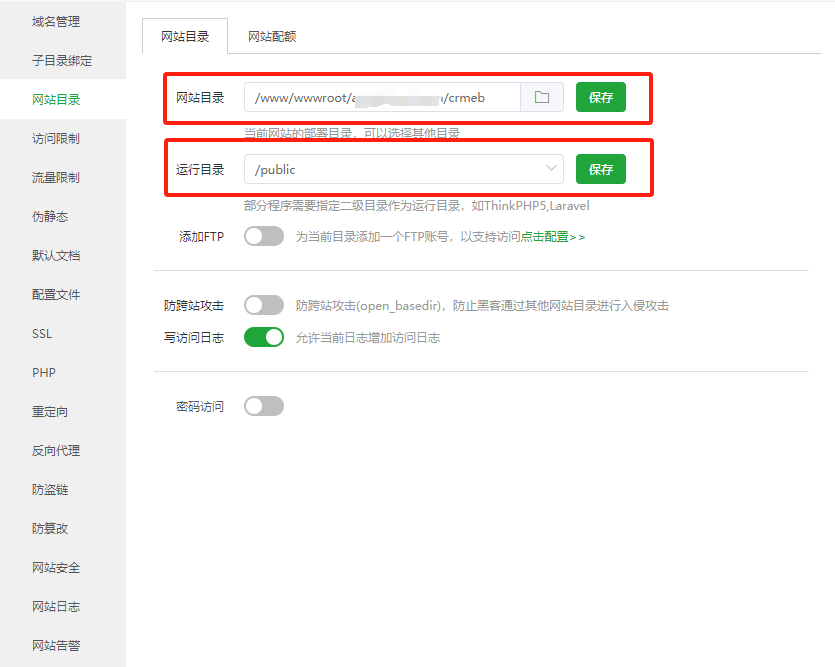Select the 网站目录 tab
This screenshot has width=835, height=667.
tap(185, 36)
